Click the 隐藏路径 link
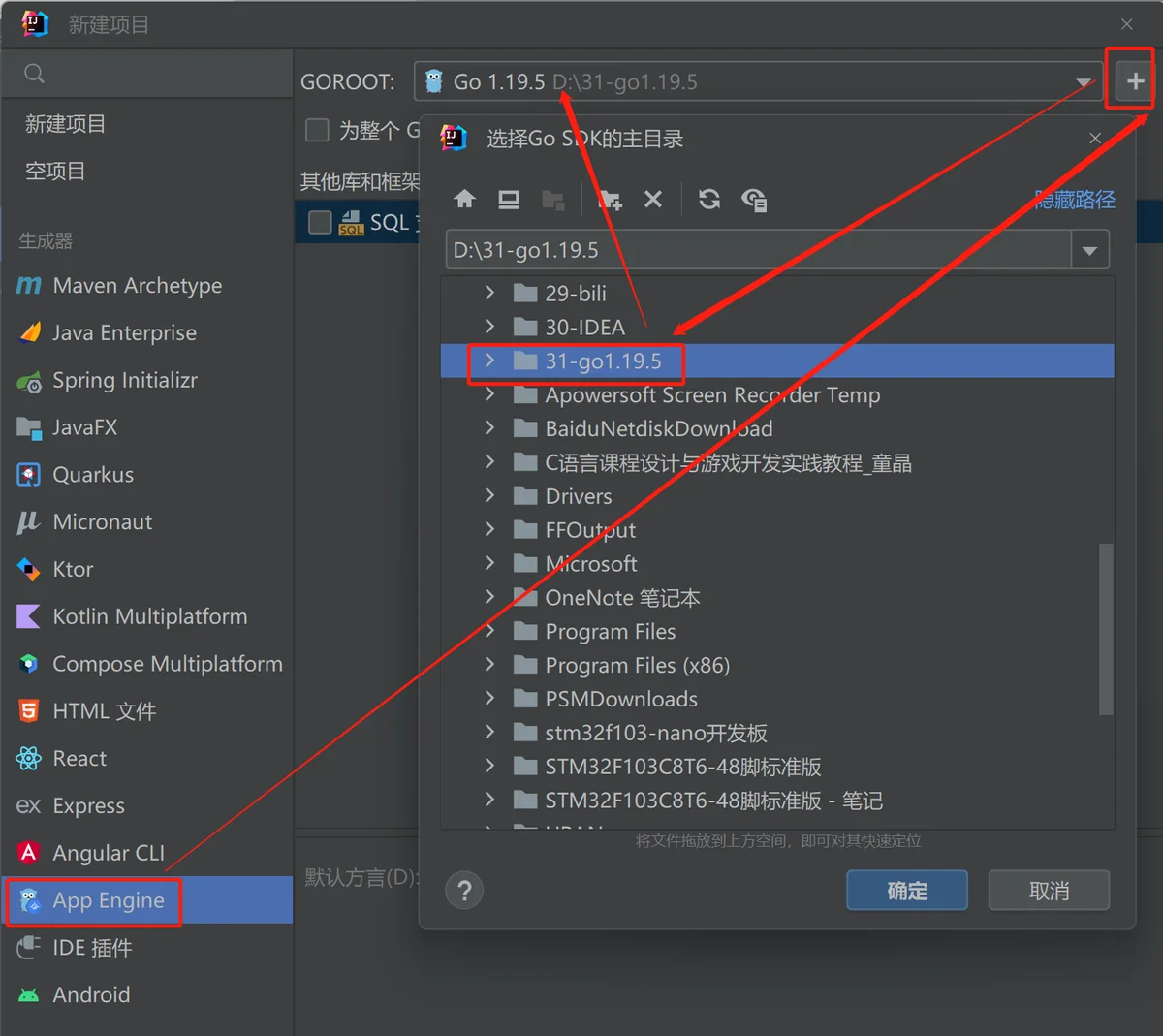Screen dimensions: 1163x1036 [1075, 200]
